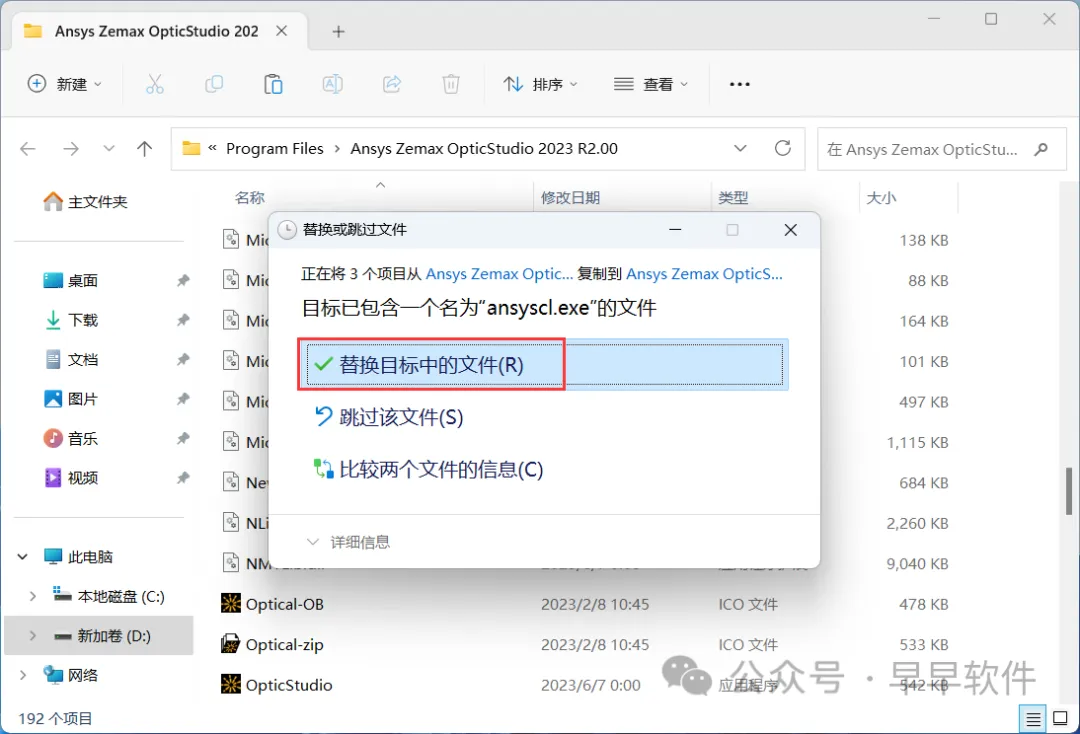Image resolution: width=1080 pixels, height=734 pixels.
Task: Go forward with the right arrow
Action: pos(71,149)
